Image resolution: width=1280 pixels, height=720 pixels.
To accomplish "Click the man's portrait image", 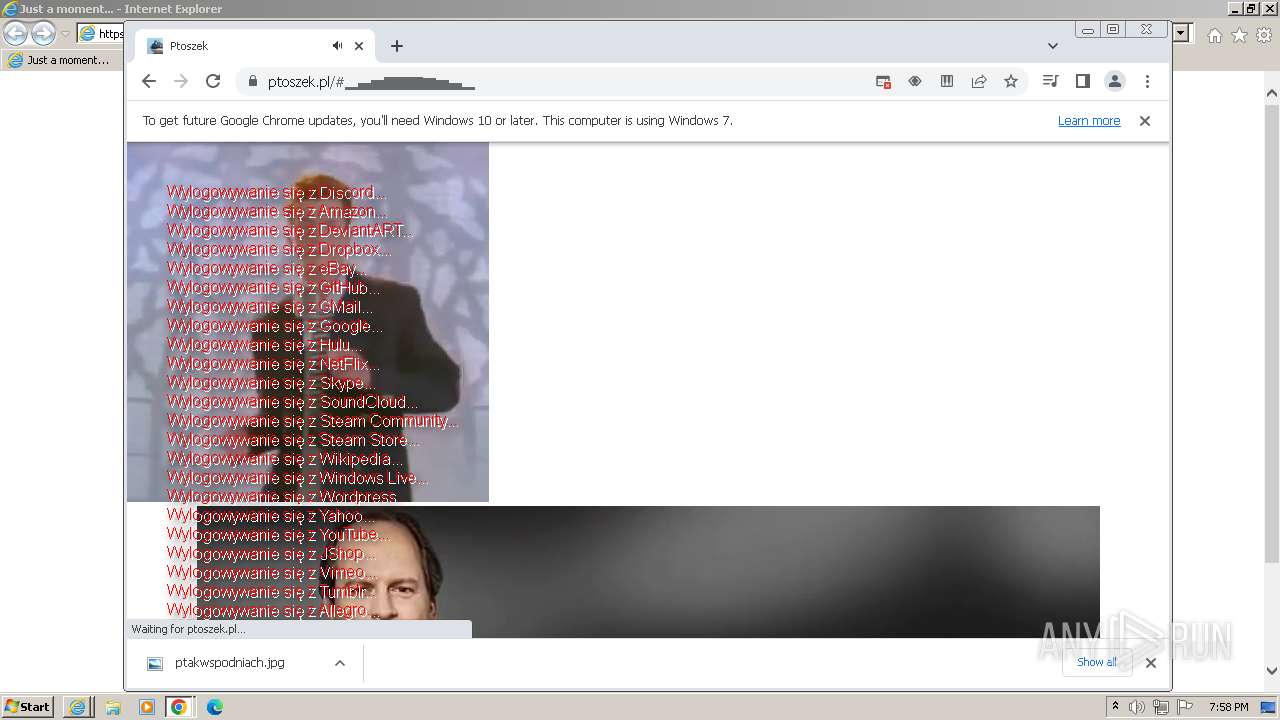I will 648,572.
